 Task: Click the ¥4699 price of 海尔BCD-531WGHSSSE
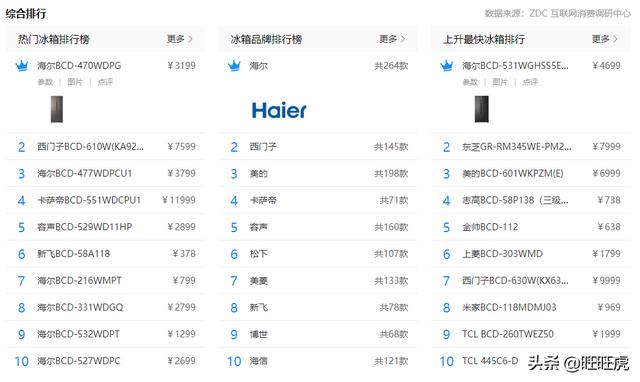(x=607, y=66)
